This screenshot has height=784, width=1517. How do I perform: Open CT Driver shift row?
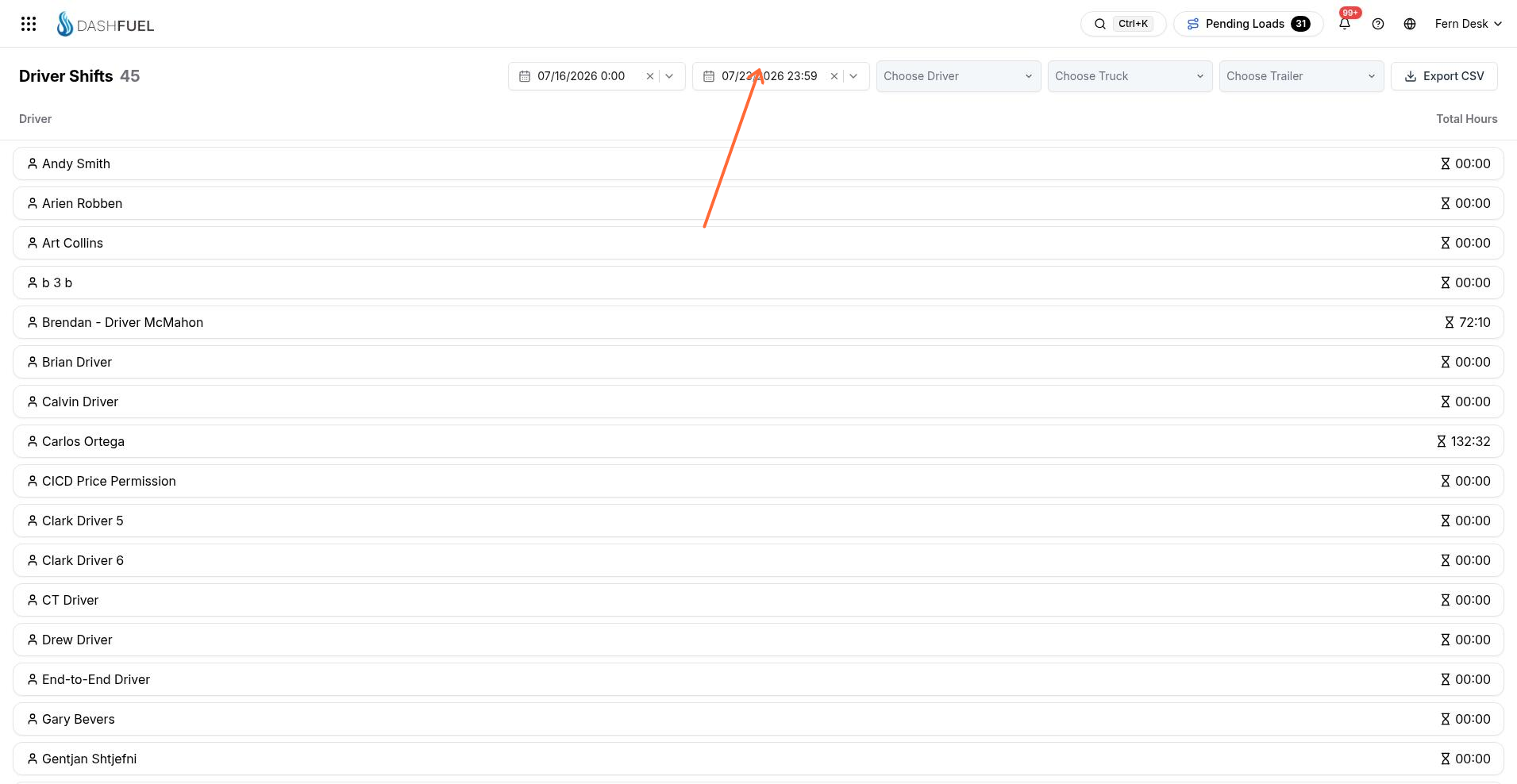pos(758,600)
